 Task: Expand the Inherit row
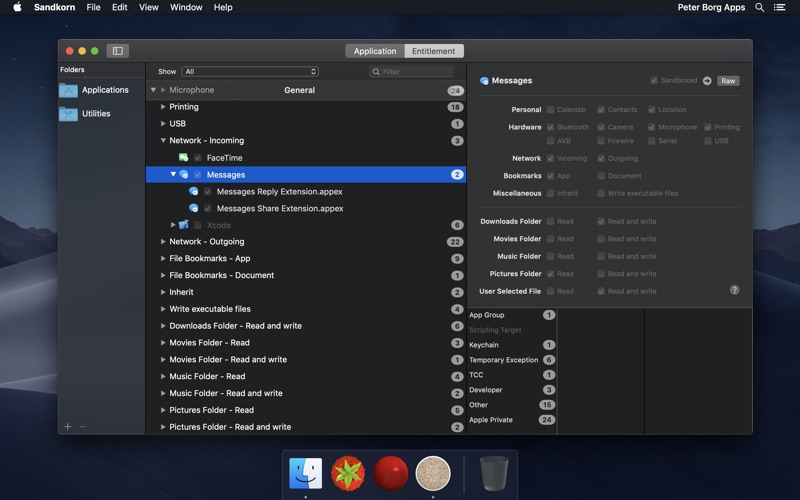coord(163,292)
